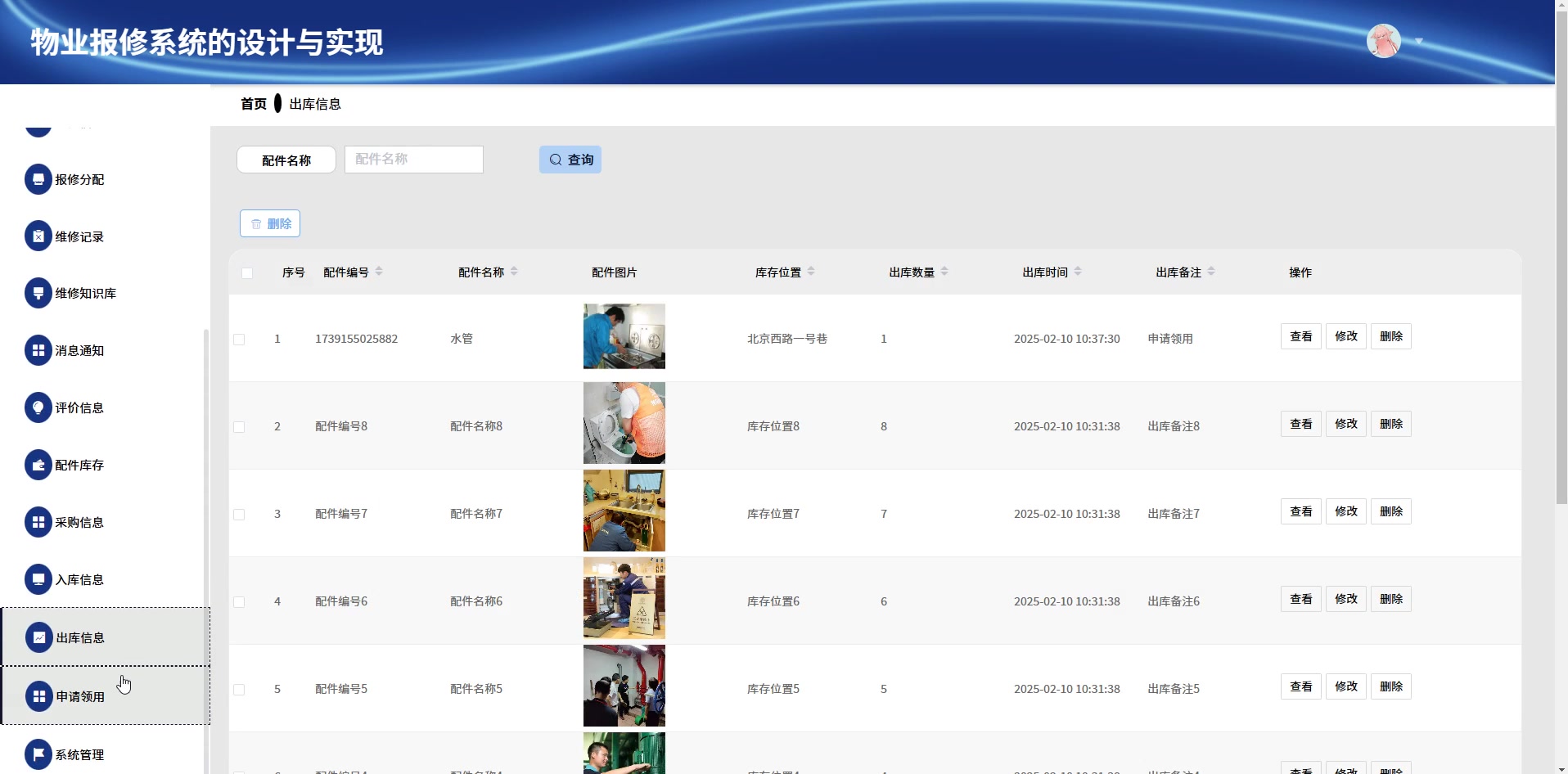Navigate to 配件库存
1568x774 pixels.
coord(105,465)
